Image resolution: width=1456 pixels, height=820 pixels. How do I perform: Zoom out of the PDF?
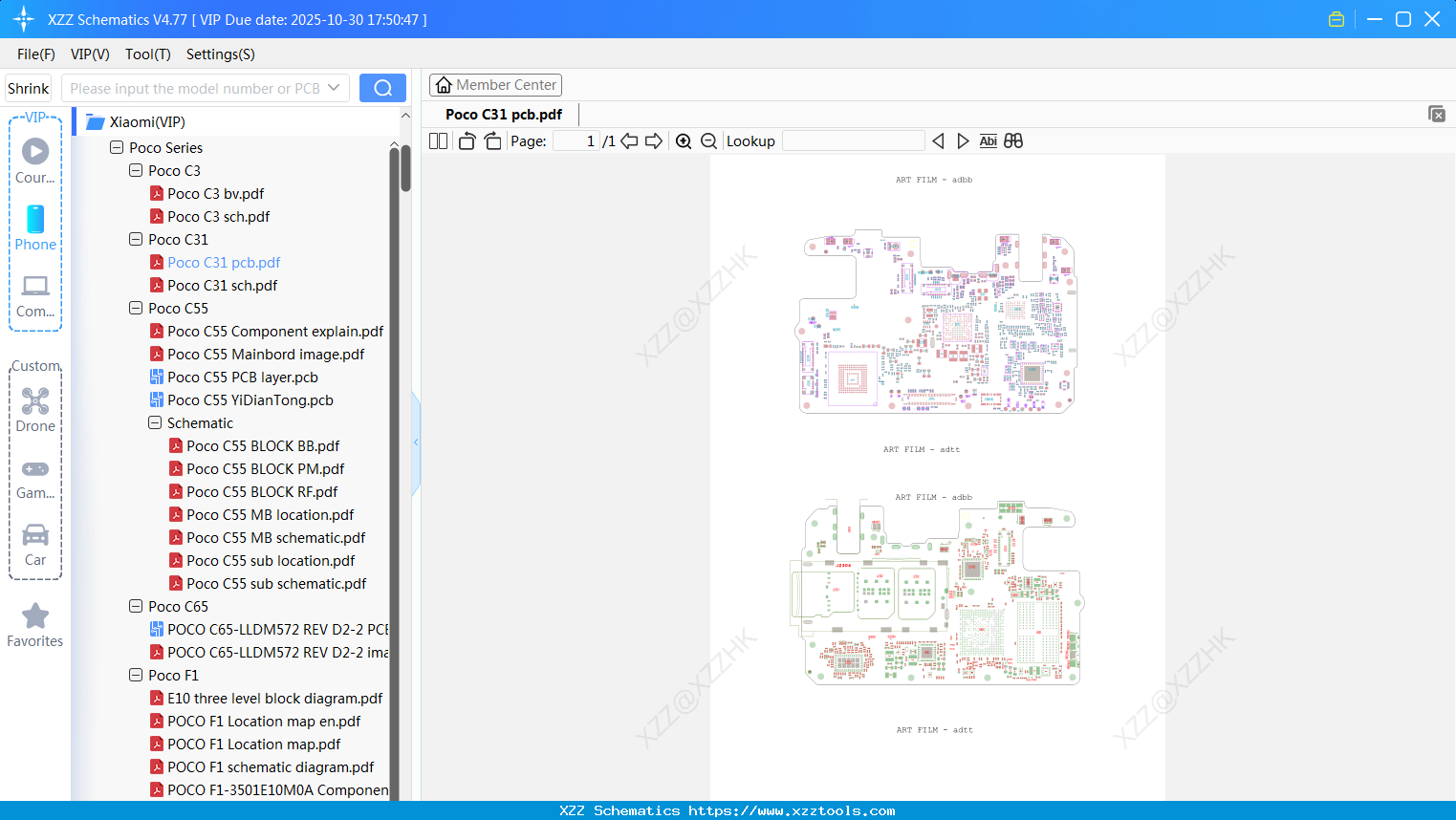tap(709, 141)
